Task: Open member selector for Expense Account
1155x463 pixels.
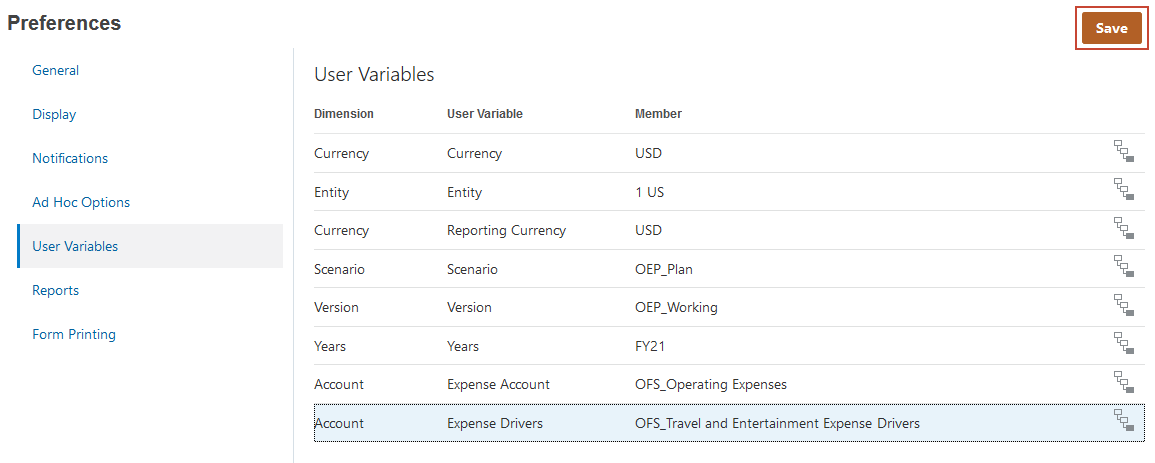Action: (1124, 383)
